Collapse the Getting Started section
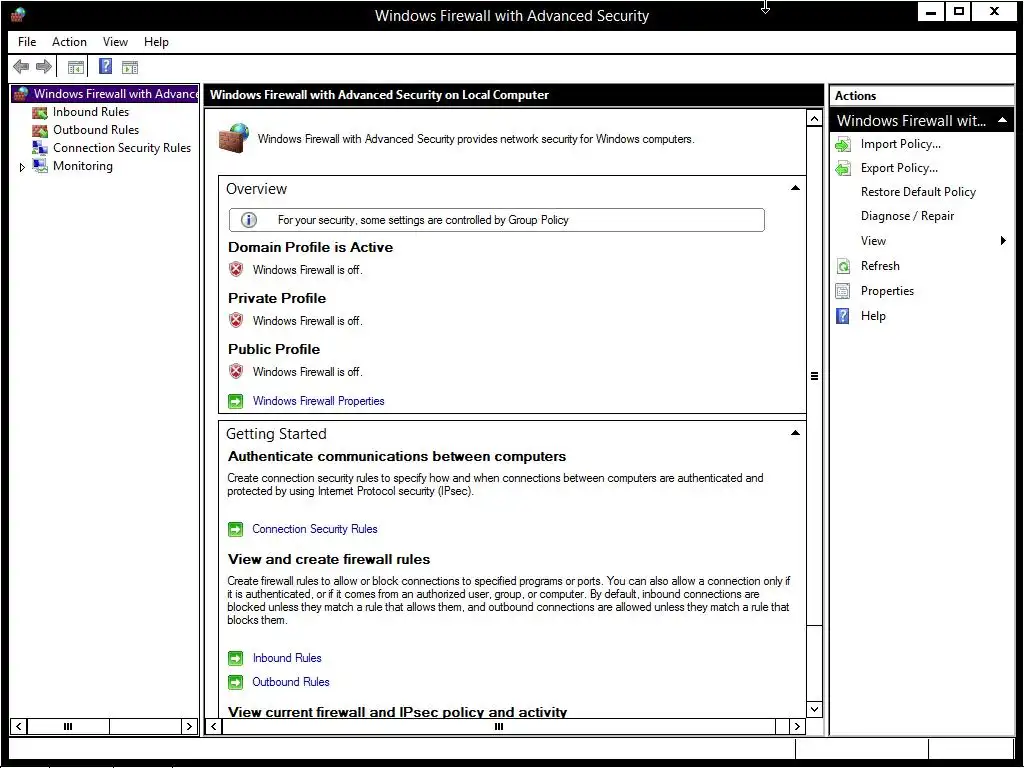The image size is (1024, 768). [x=795, y=433]
